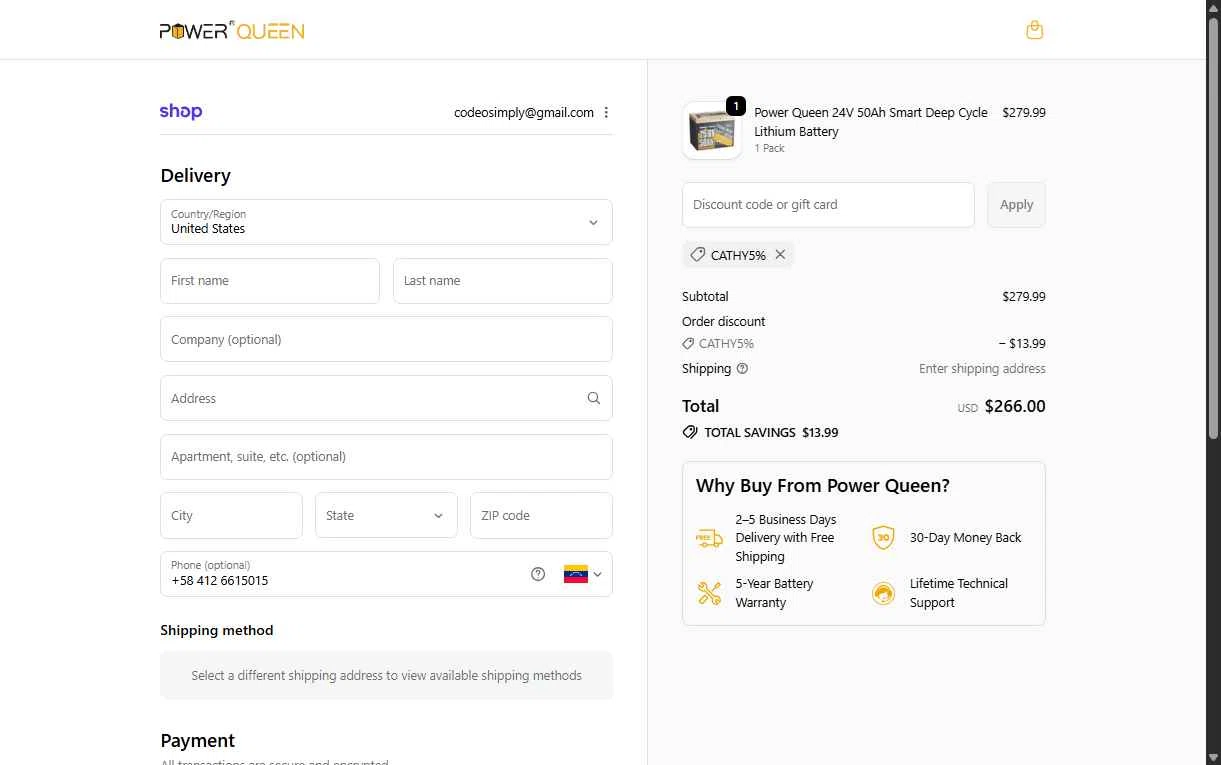Click the TOTAL SAVINGS $13.99 text
The width and height of the screenshot is (1221, 765).
coord(771,433)
